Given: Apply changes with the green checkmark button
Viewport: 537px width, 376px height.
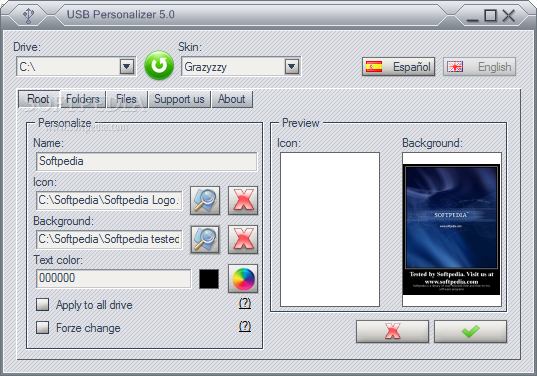Looking at the screenshot, I should (x=470, y=331).
